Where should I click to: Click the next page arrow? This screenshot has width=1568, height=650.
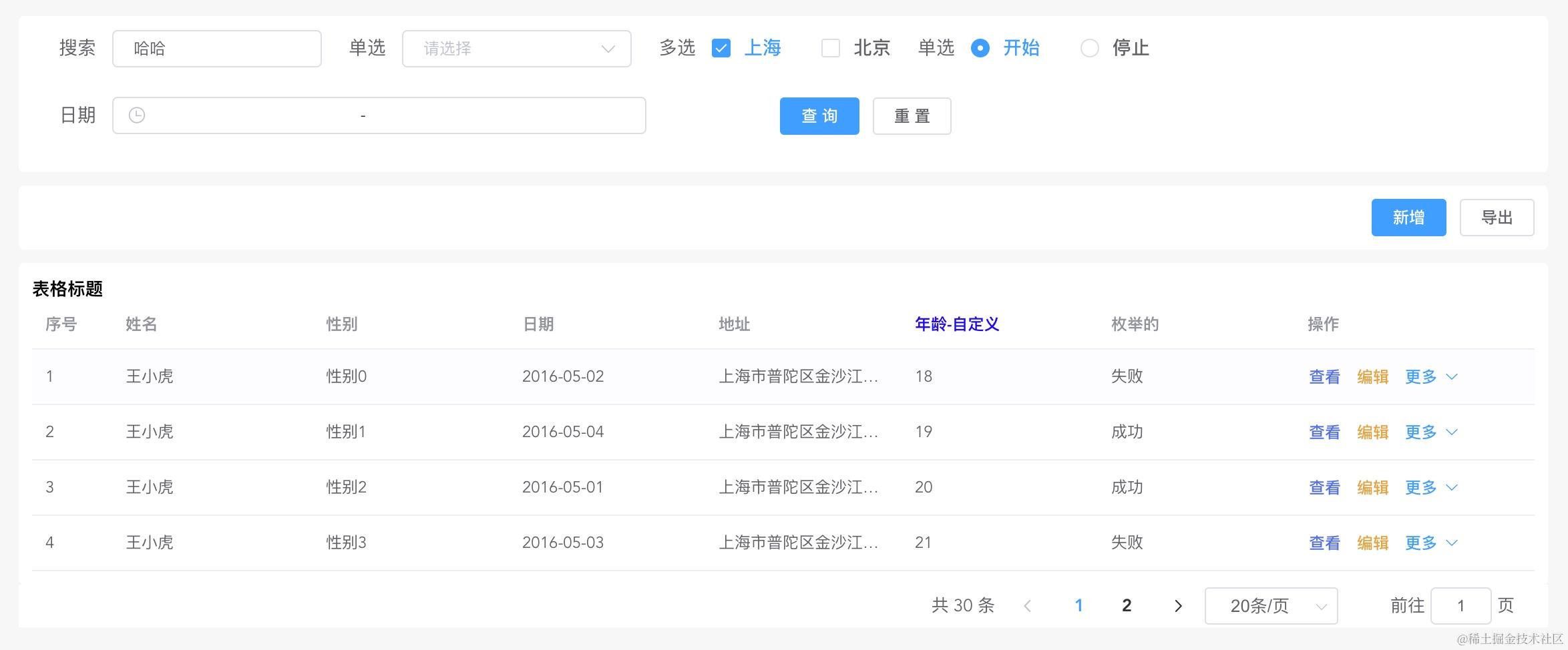(1178, 605)
